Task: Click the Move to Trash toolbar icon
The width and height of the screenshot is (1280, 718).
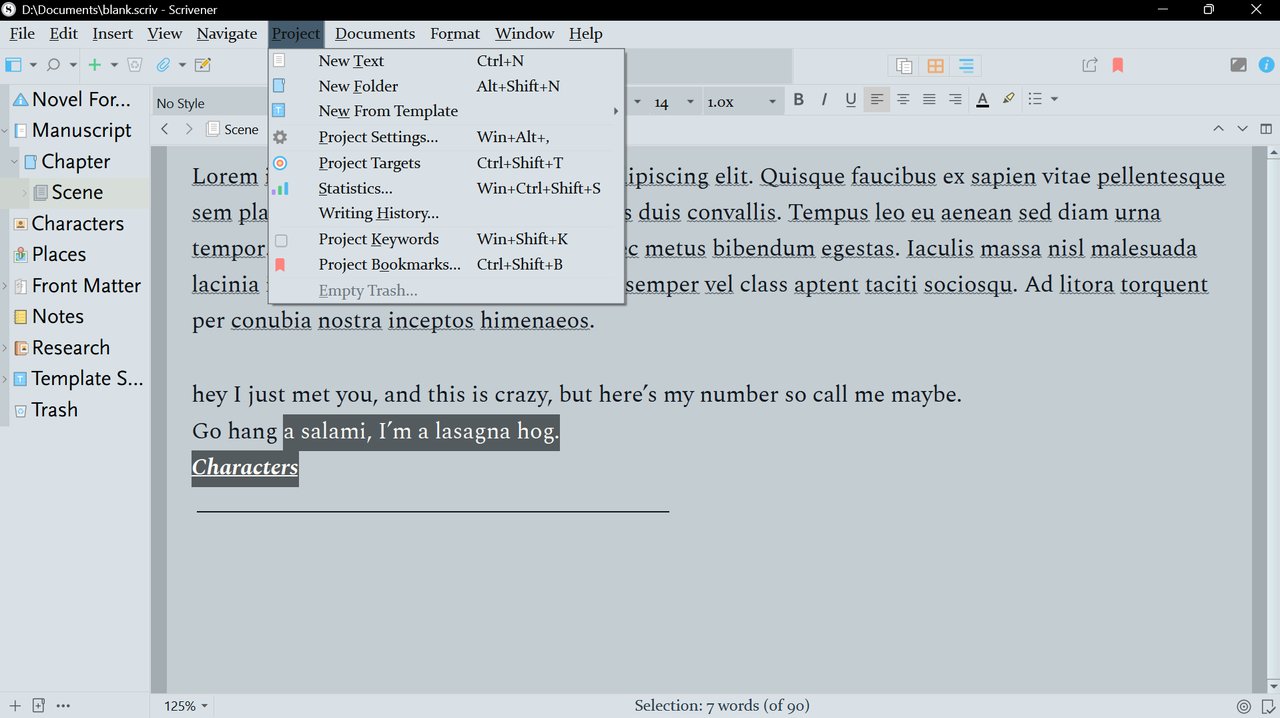Action: click(135, 65)
